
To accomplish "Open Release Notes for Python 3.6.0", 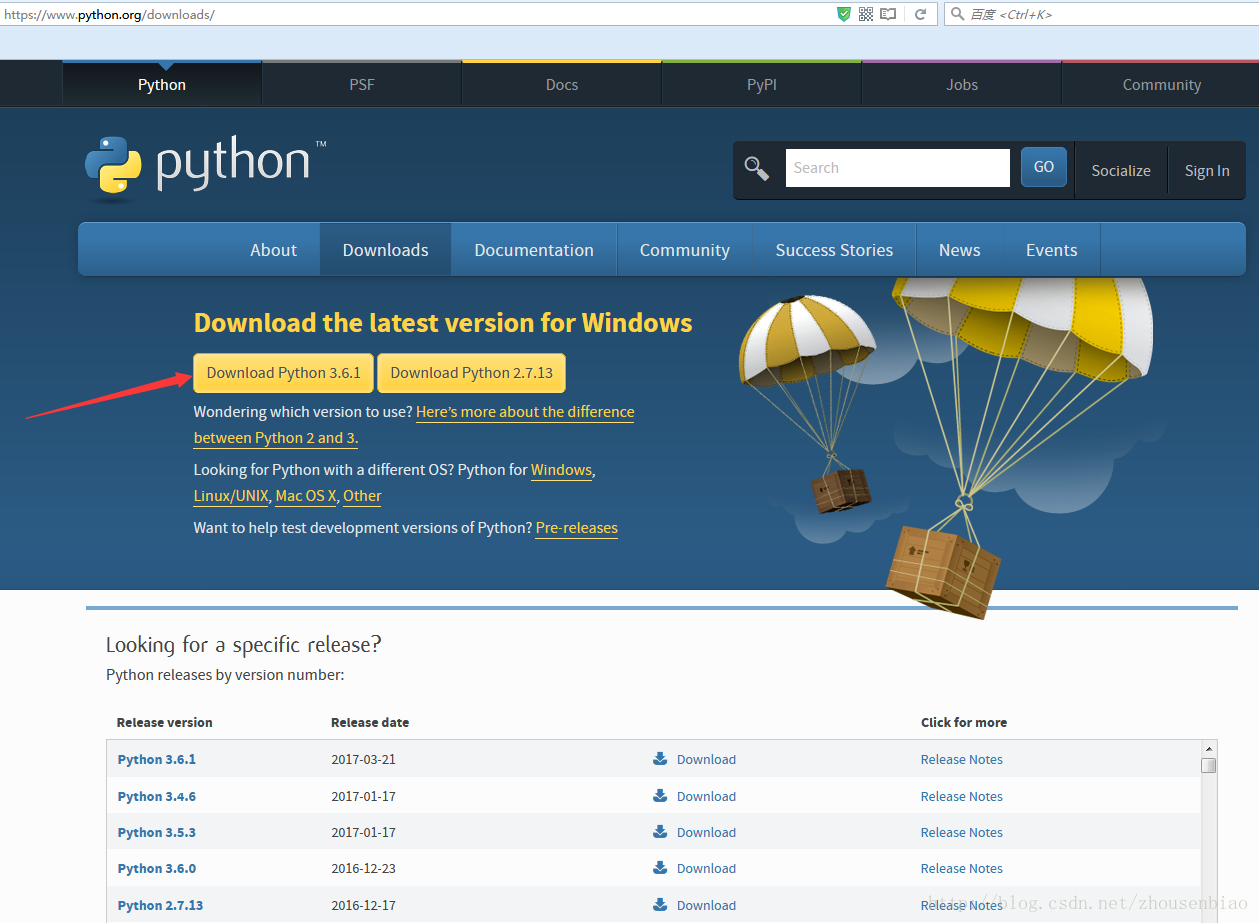I will point(962,868).
